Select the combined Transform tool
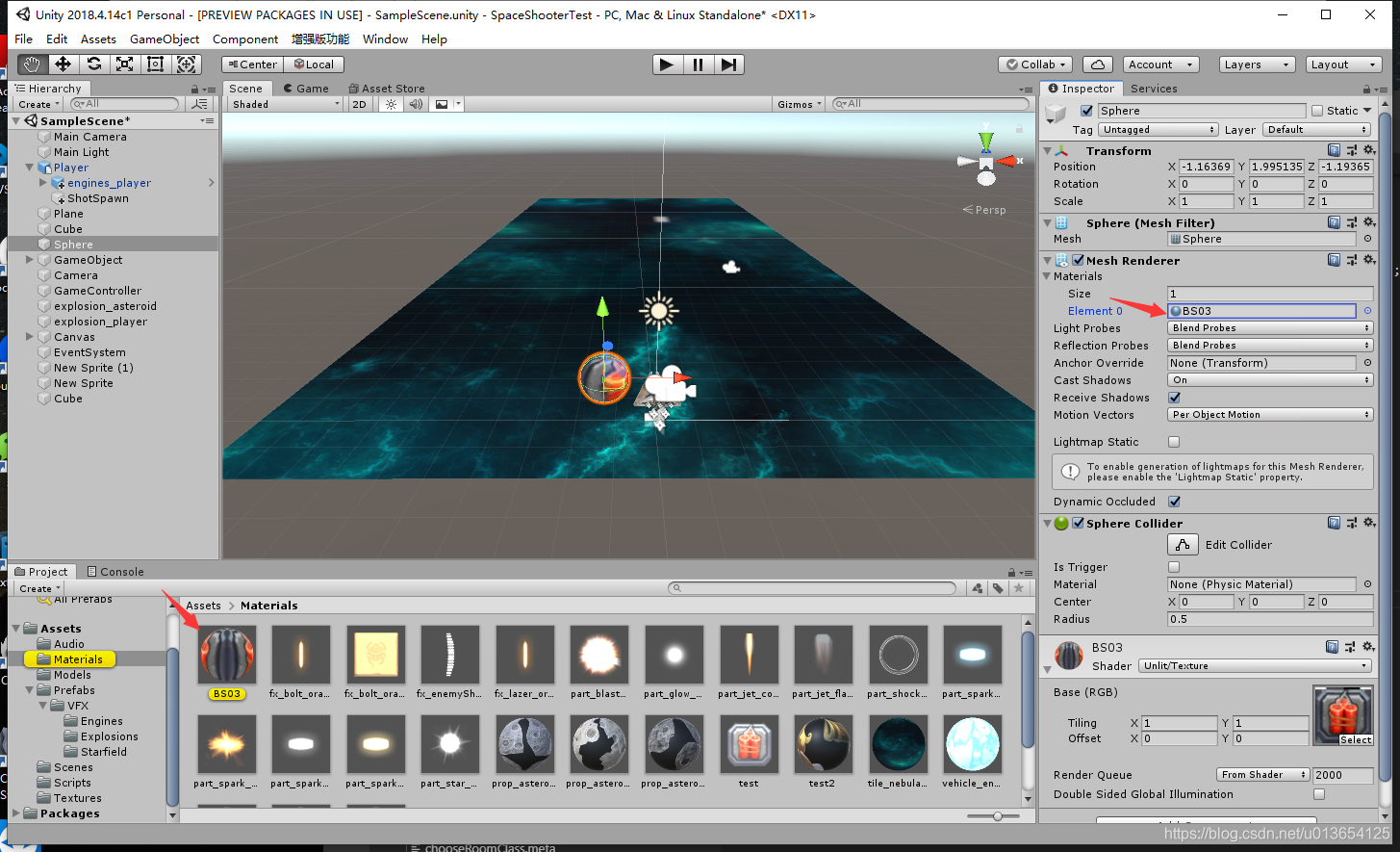 coord(187,65)
